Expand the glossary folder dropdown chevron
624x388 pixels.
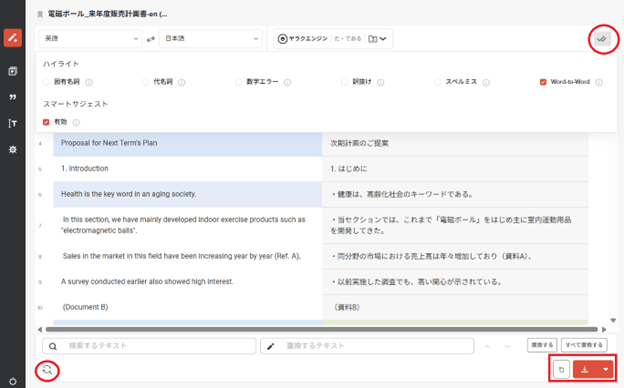(x=383, y=39)
